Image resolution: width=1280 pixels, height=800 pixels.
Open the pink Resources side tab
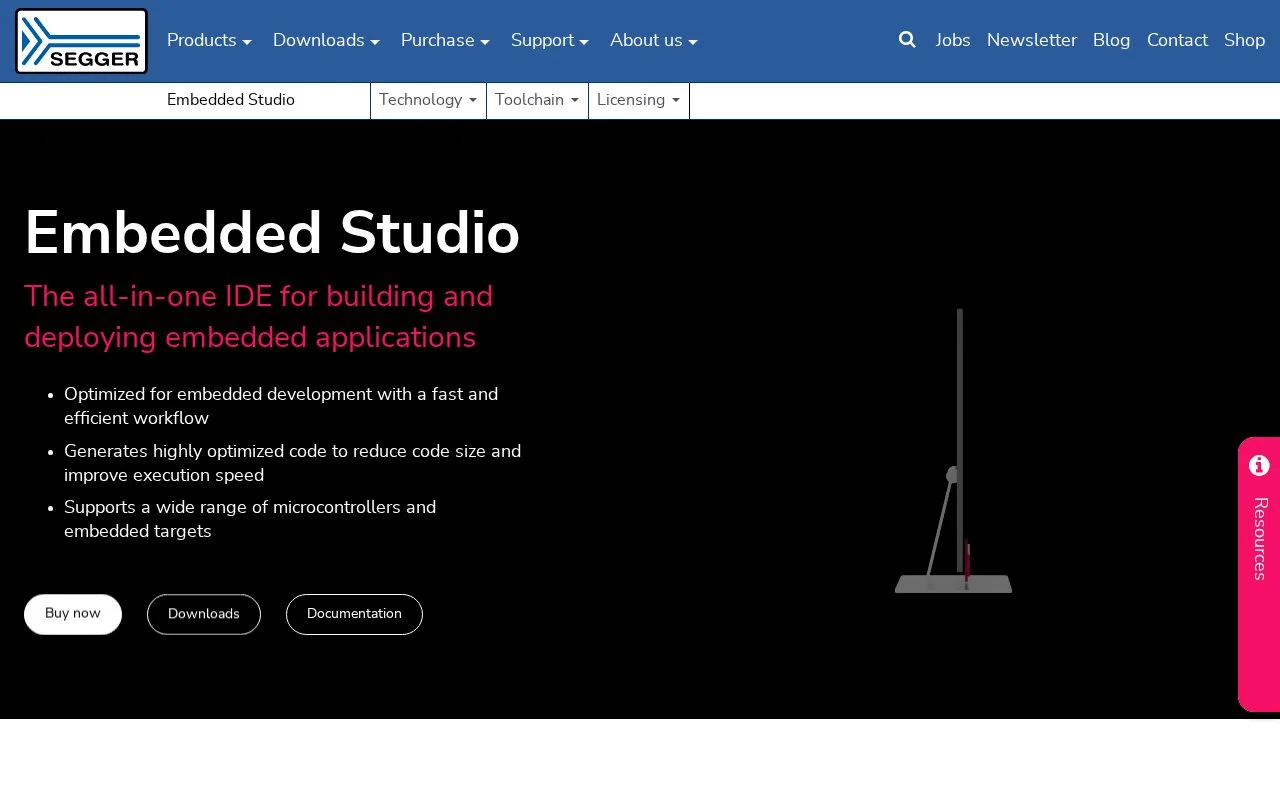pyautogui.click(x=1259, y=574)
